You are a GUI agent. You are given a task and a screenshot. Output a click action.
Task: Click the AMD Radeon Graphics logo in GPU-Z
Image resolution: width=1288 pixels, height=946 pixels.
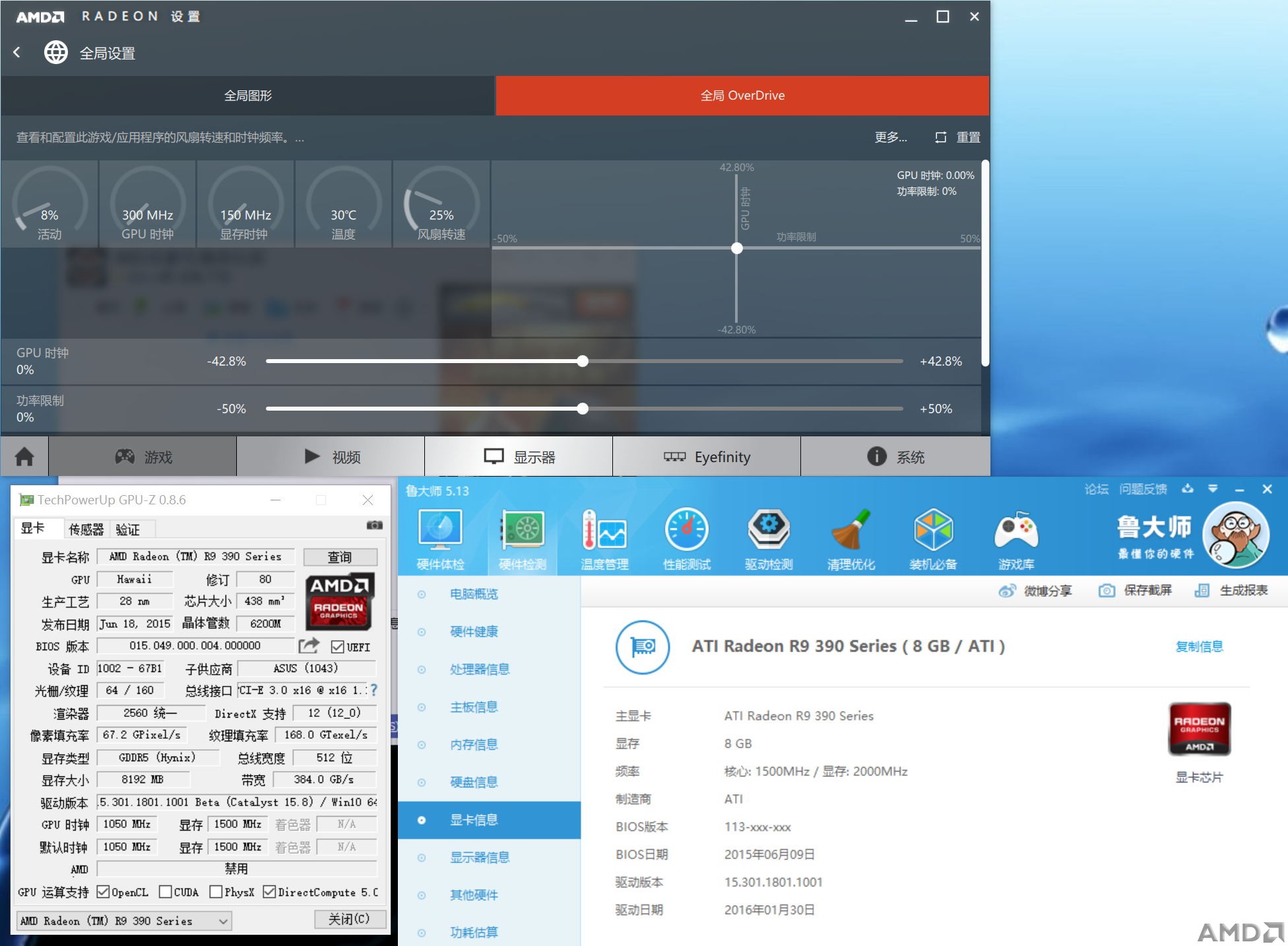pos(339,600)
